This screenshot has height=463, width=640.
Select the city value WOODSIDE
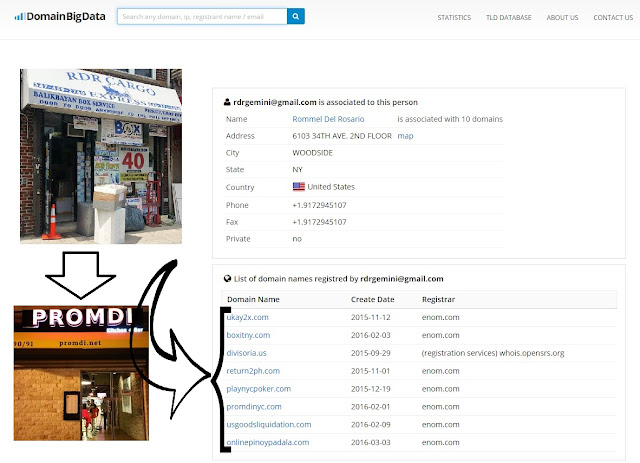coord(313,153)
